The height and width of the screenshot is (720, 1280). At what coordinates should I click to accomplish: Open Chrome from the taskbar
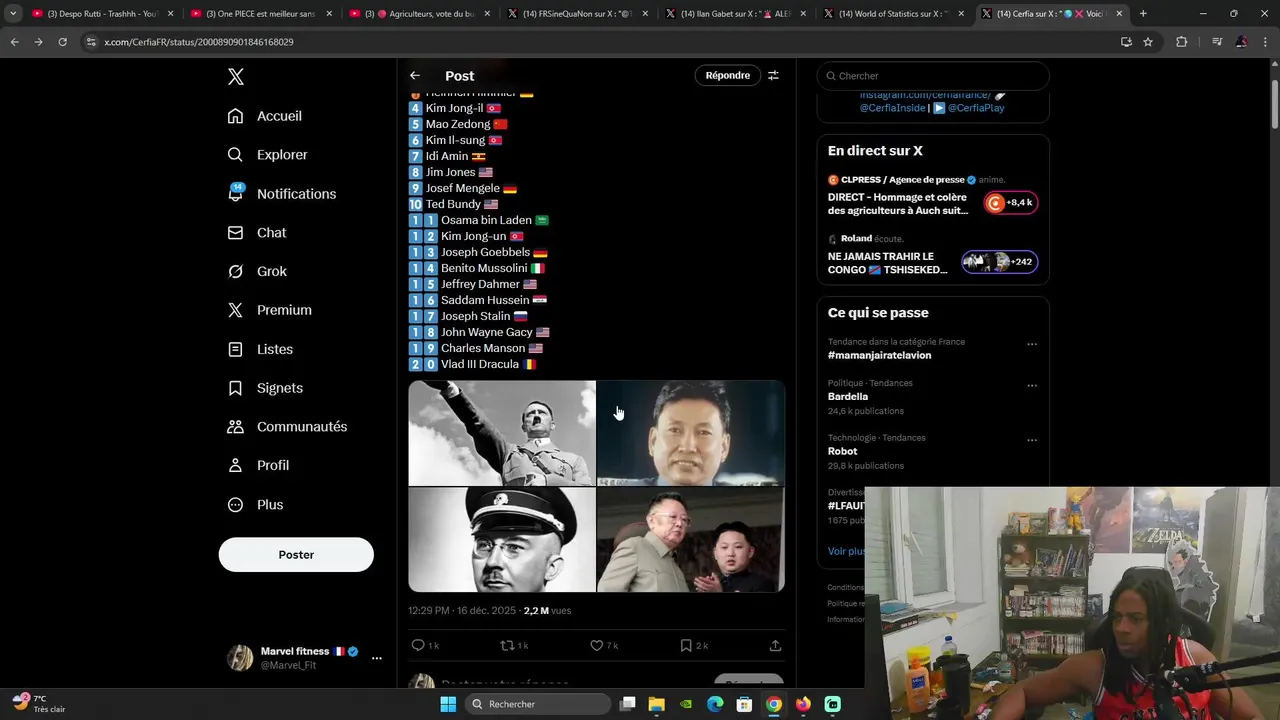click(x=774, y=704)
